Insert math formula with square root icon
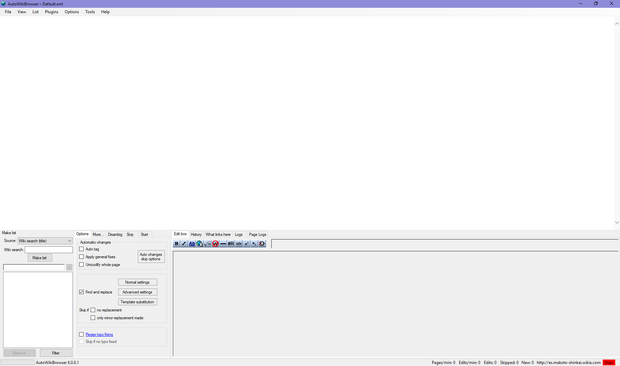 pyautogui.click(x=207, y=243)
